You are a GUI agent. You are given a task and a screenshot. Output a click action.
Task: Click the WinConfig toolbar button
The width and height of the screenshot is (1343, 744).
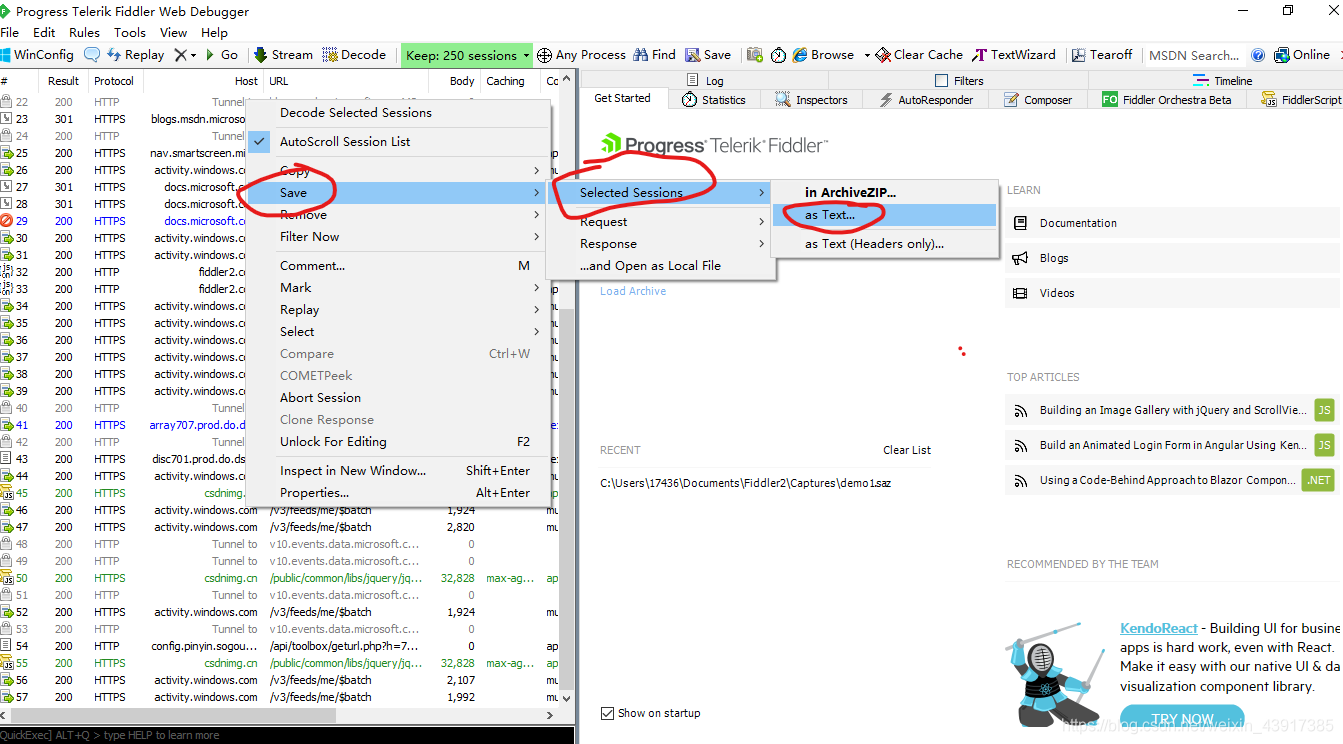pos(37,55)
